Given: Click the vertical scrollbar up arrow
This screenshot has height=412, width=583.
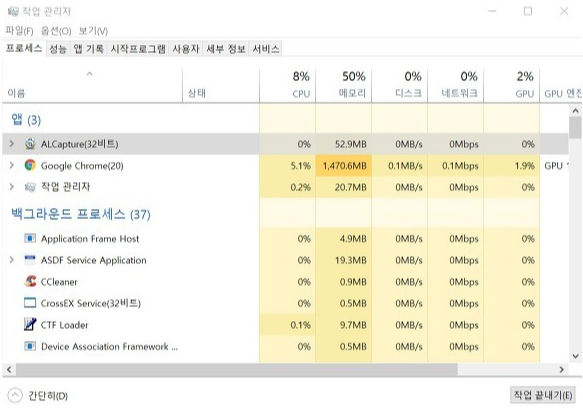Looking at the screenshot, I should [x=575, y=111].
